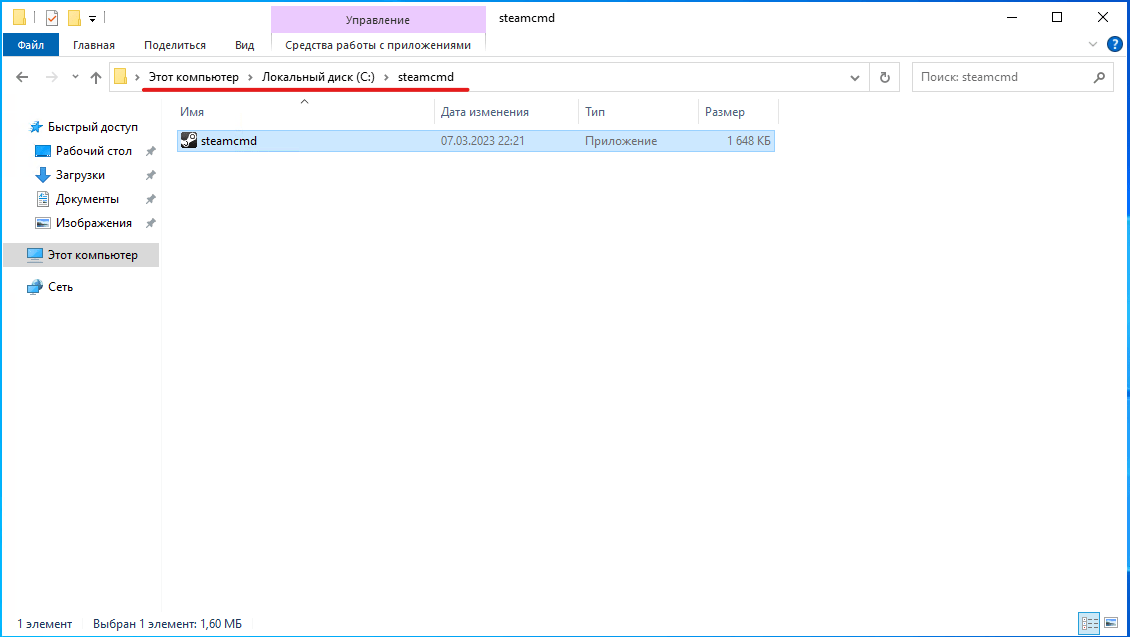Click Локальный диск (C:) in the breadcrumb
Viewport: 1130px width, 637px height.
pyautogui.click(x=318, y=77)
